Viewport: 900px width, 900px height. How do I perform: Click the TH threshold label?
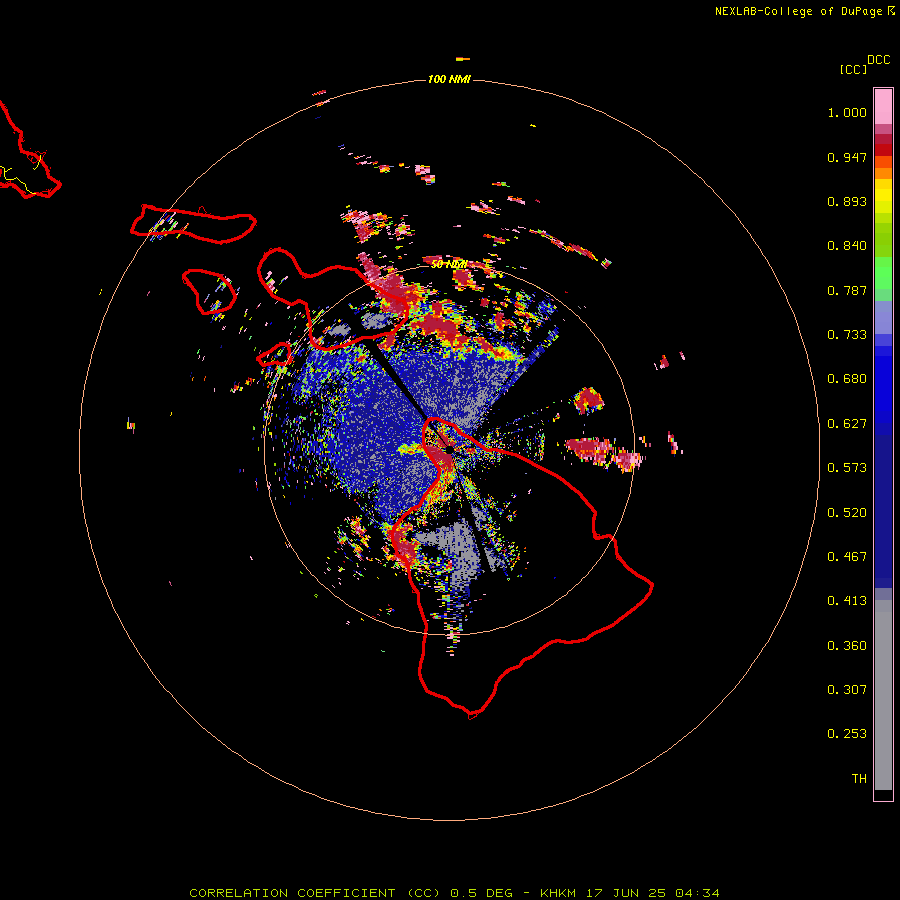pyautogui.click(x=859, y=779)
